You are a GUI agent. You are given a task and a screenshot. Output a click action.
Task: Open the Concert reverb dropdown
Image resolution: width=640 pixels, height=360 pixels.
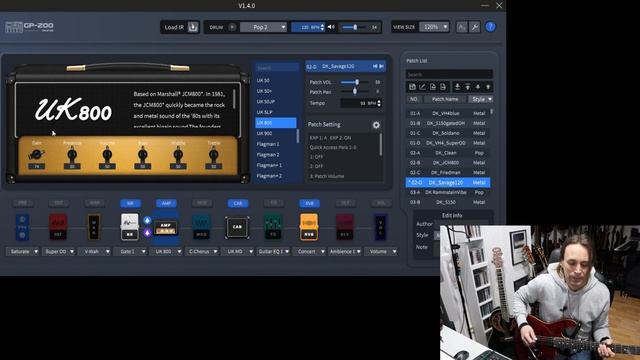pyautogui.click(x=309, y=251)
